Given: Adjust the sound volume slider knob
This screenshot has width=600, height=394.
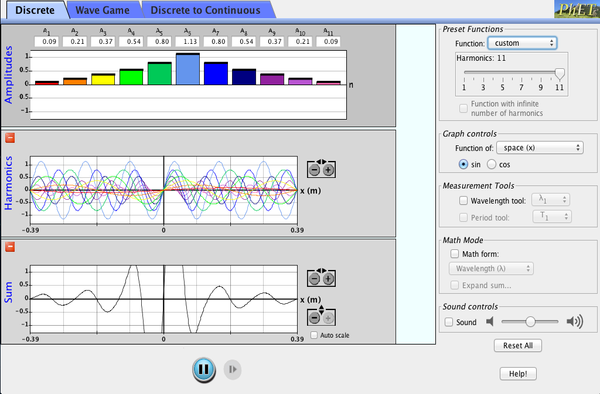Looking at the screenshot, I should tap(530, 322).
